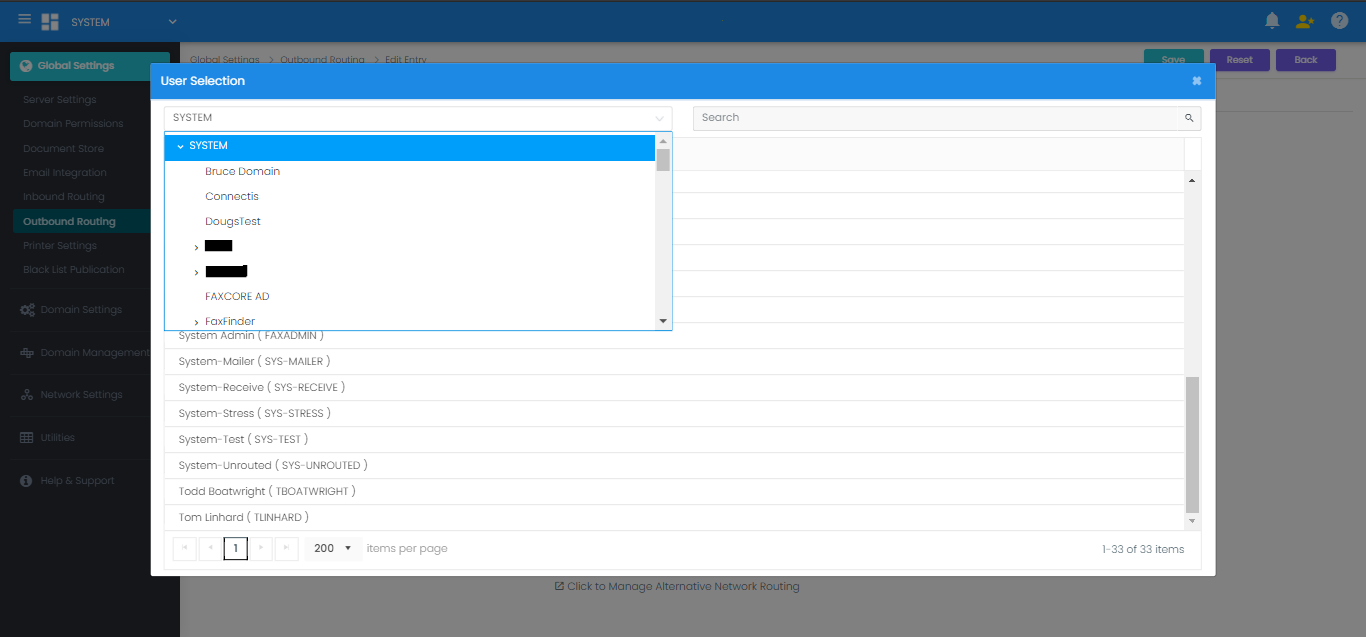Click Manage Alternative Network Routing link

tap(683, 586)
